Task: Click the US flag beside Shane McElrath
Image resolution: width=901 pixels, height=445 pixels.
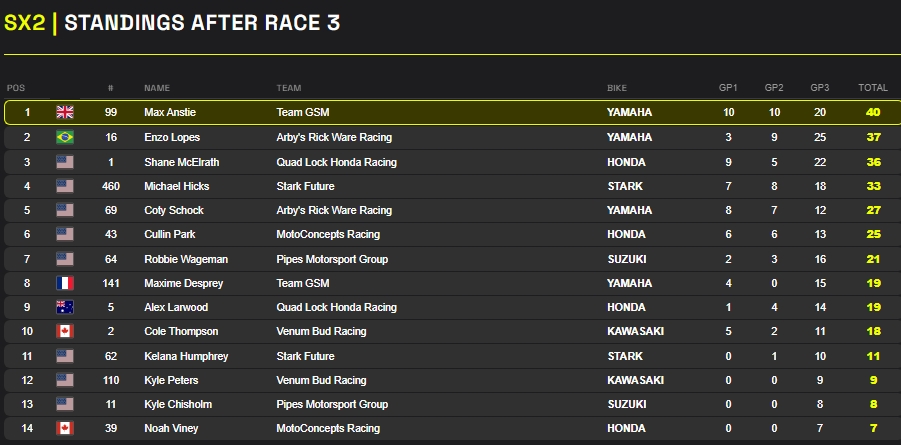Action: 65,162
